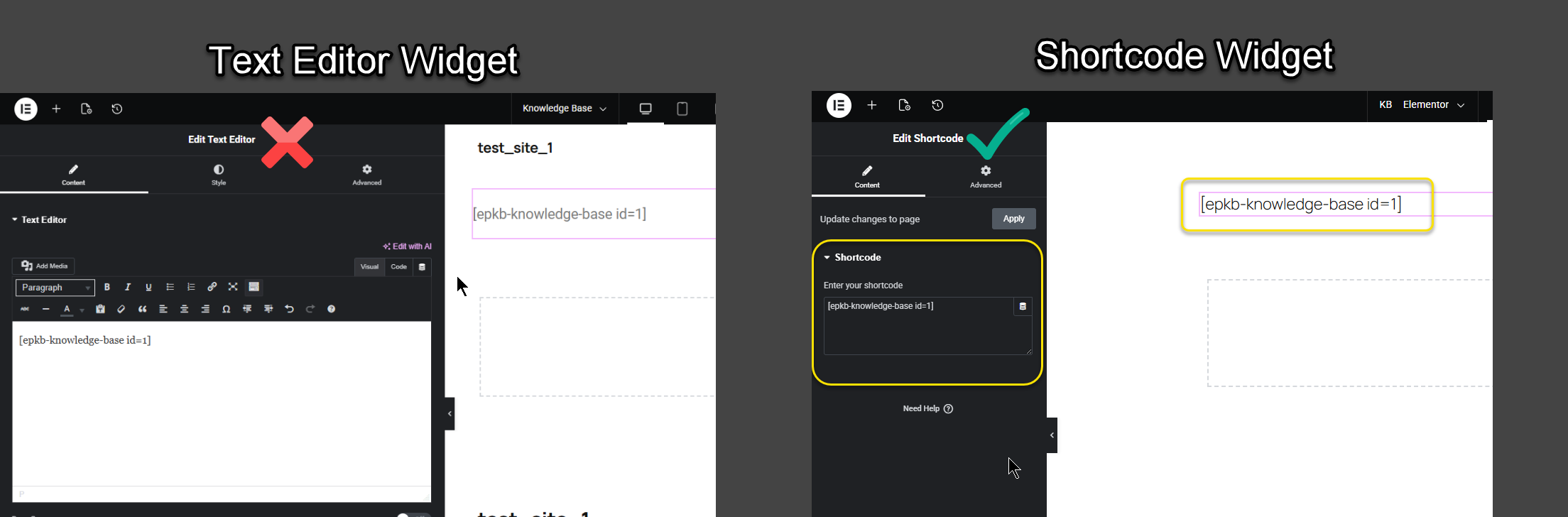Image resolution: width=1568 pixels, height=517 pixels.
Task: Click the plus icon in Text Editor top bar
Action: tap(56, 109)
